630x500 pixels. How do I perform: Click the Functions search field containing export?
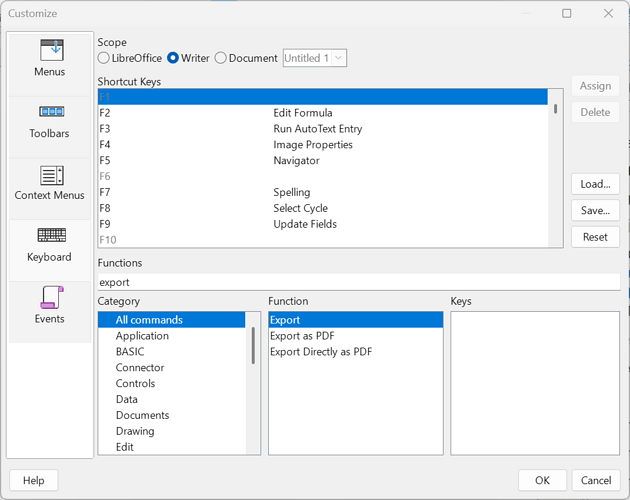(x=359, y=282)
